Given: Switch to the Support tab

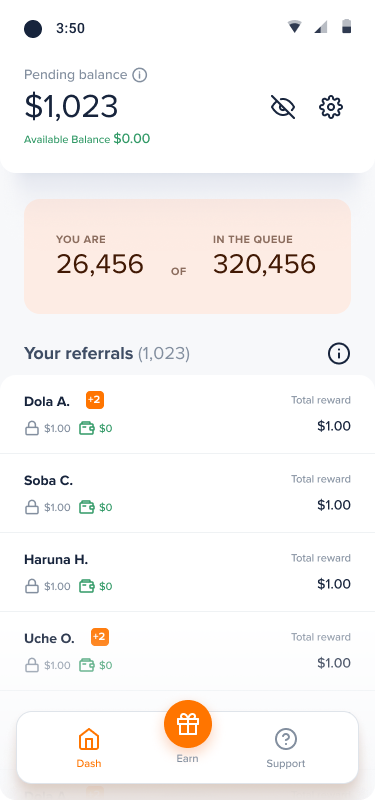Looking at the screenshot, I should tap(286, 748).
